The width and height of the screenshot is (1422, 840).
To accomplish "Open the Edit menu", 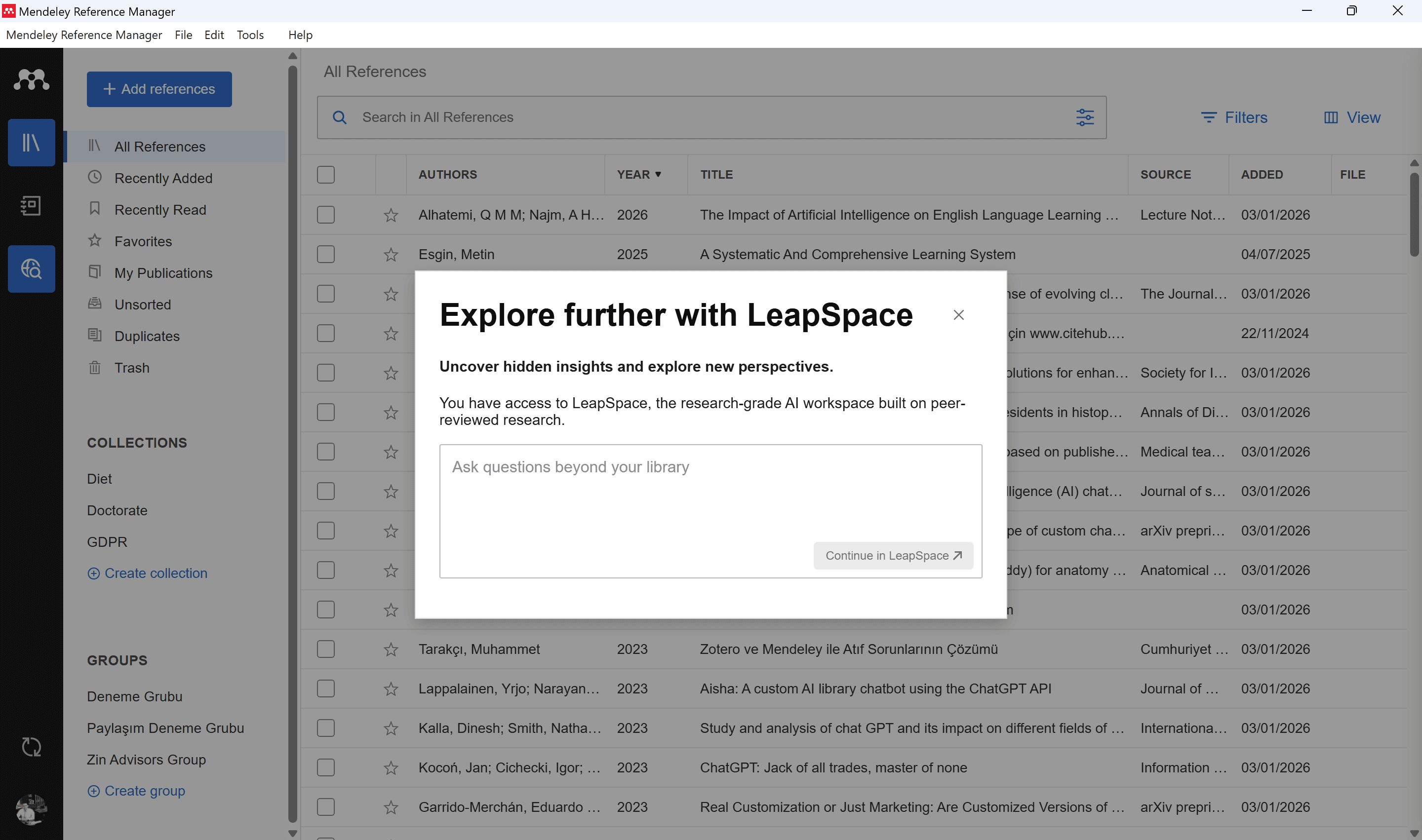I will click(x=214, y=35).
